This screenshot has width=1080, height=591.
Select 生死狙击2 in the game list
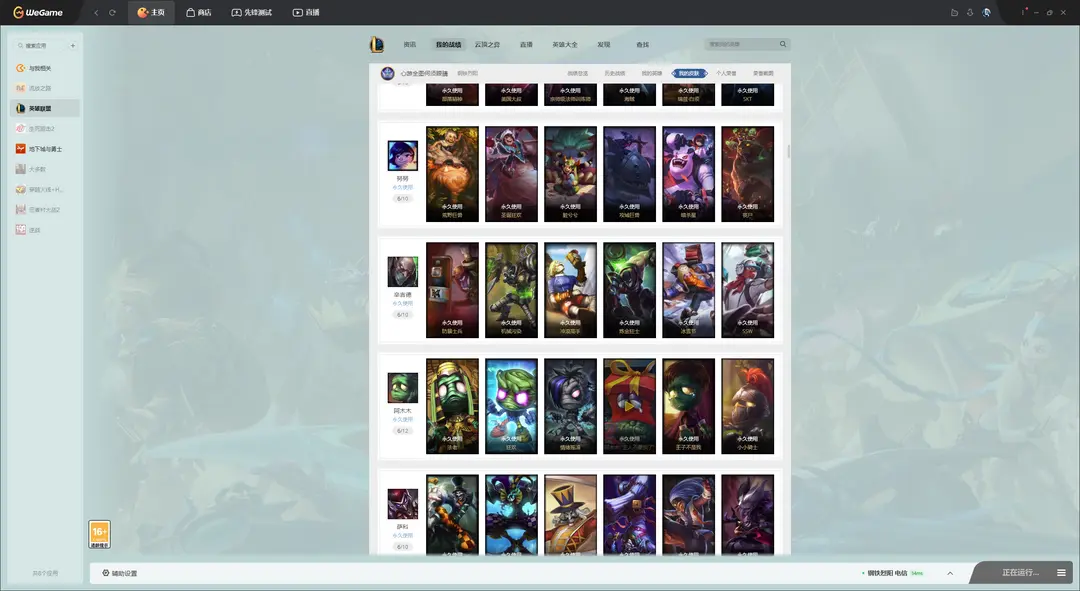coord(45,129)
